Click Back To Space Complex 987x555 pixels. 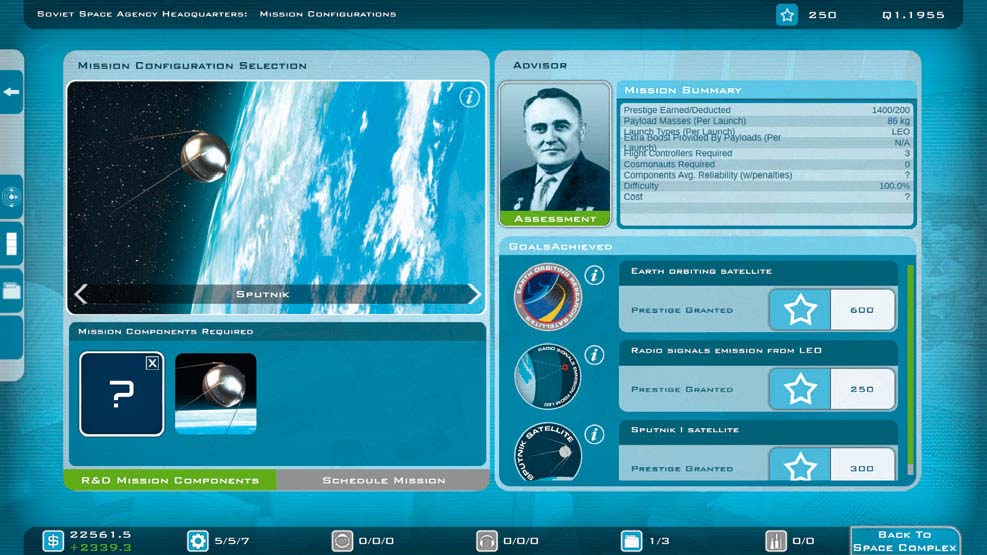coord(905,541)
